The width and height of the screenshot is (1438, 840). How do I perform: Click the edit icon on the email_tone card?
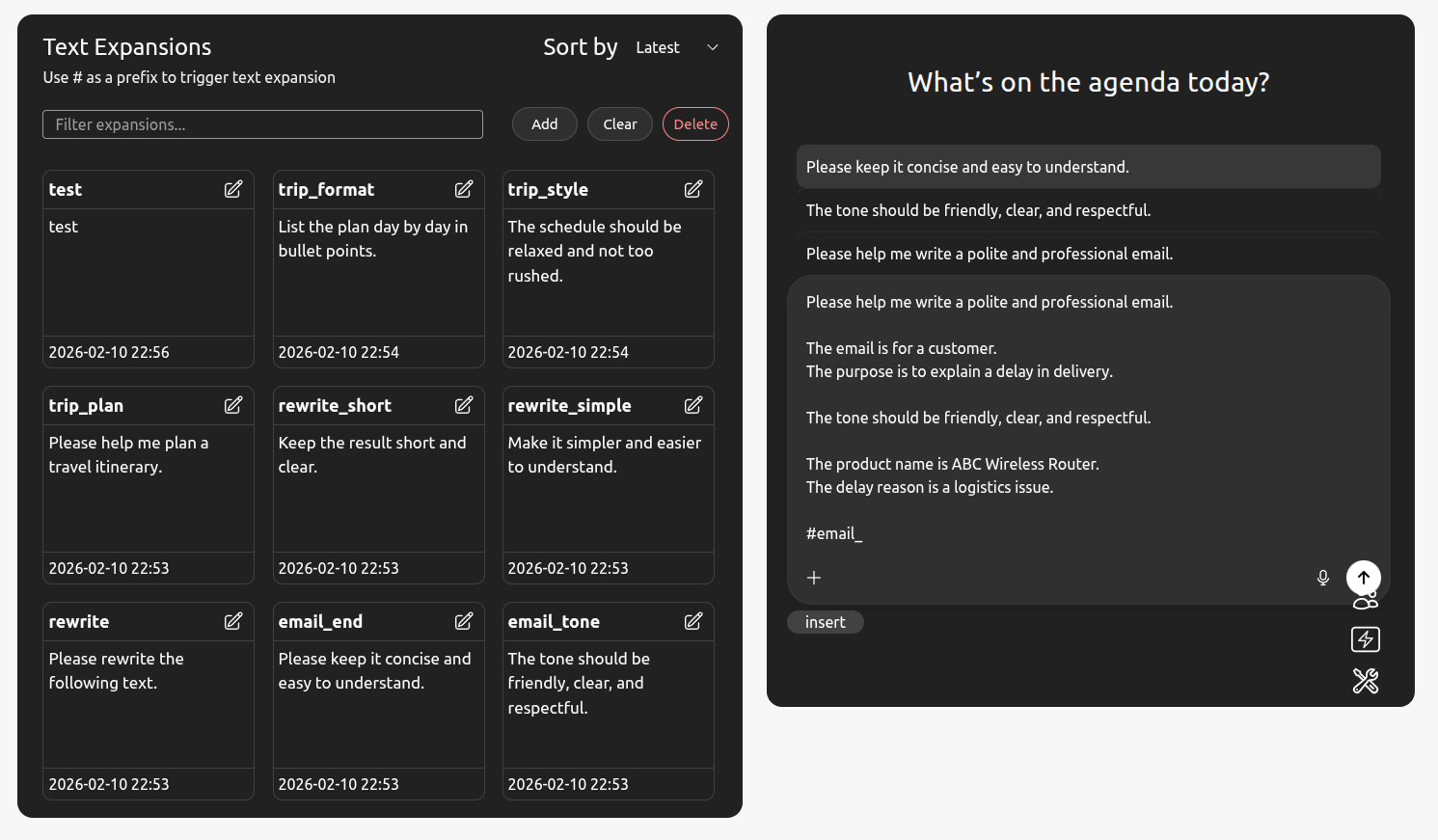pyautogui.click(x=693, y=621)
